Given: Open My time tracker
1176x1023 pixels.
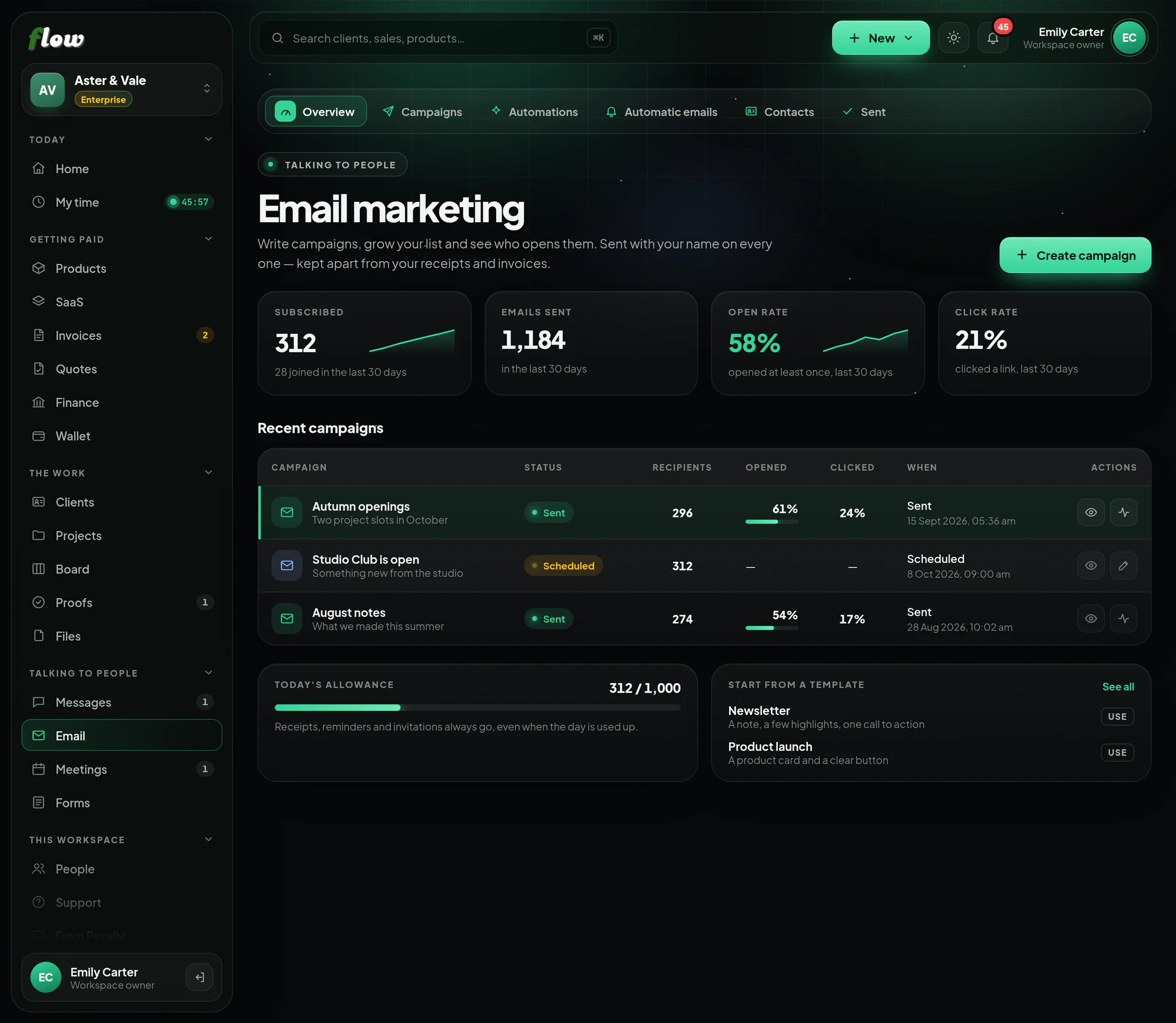Looking at the screenshot, I should point(122,202).
